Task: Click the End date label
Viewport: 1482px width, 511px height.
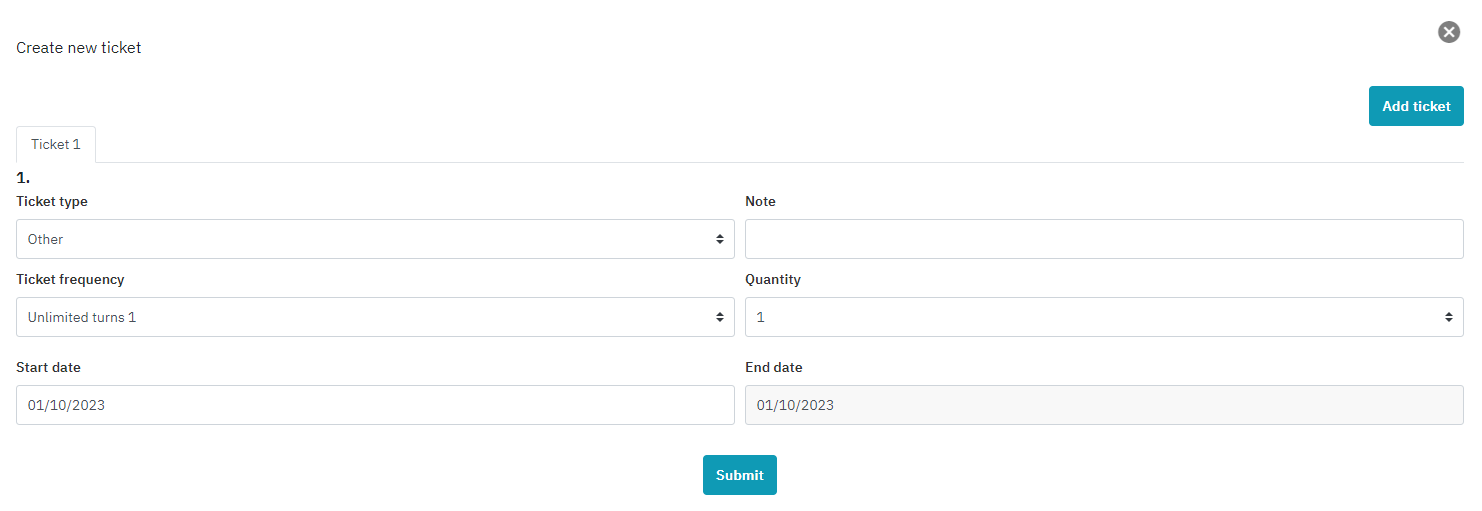Action: (773, 367)
